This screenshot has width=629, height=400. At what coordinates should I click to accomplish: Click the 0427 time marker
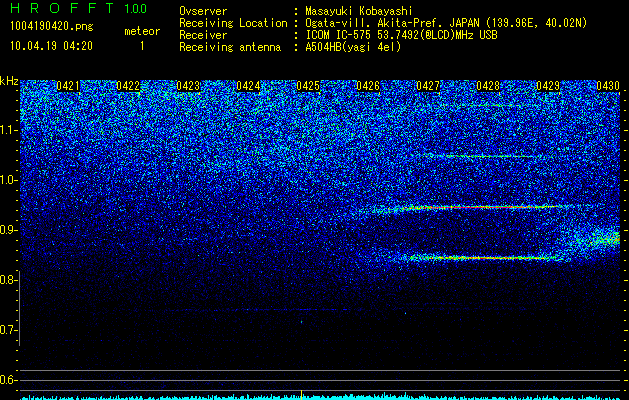pyautogui.click(x=428, y=86)
